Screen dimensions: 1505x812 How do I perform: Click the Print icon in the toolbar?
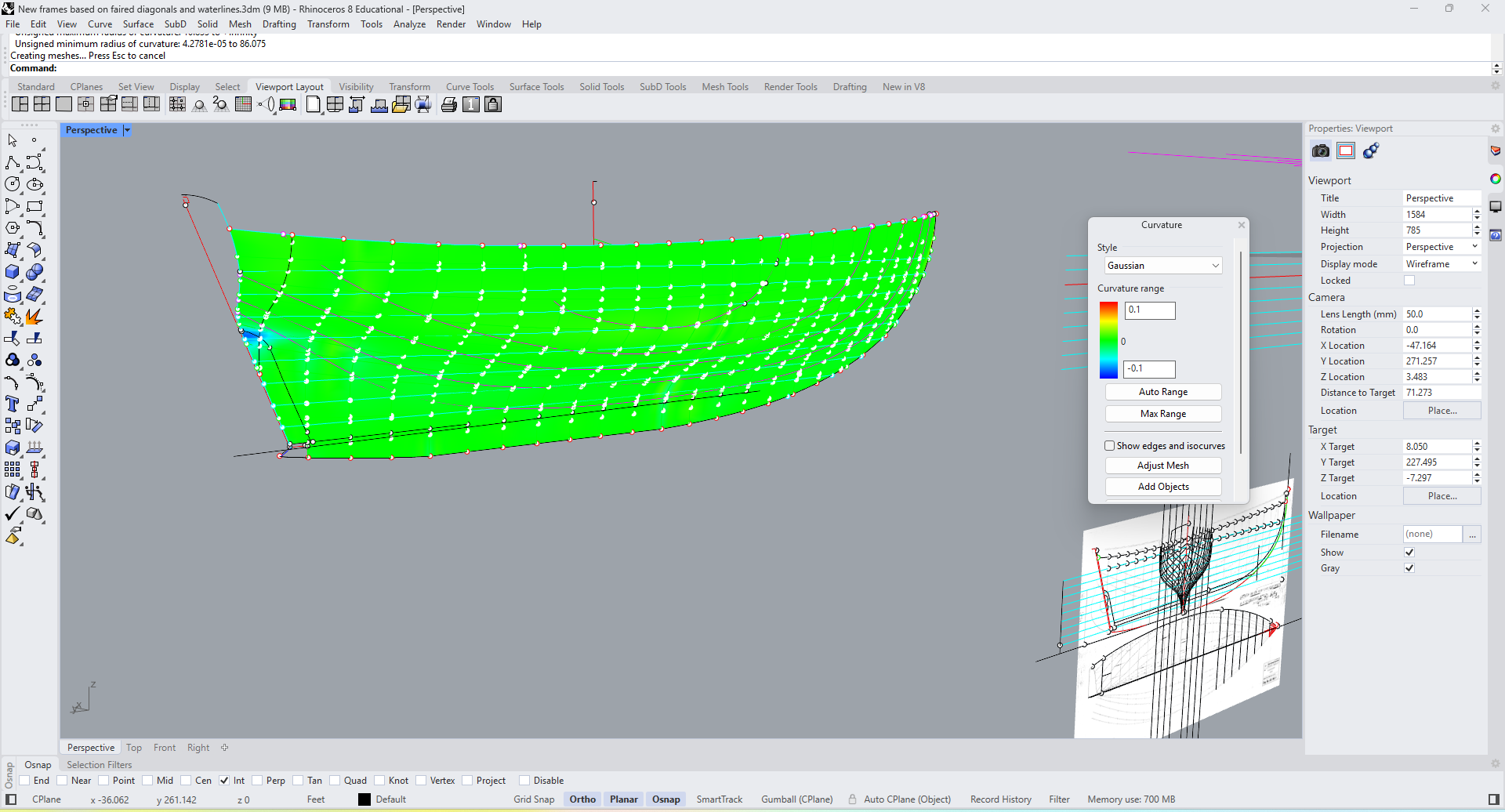click(449, 104)
